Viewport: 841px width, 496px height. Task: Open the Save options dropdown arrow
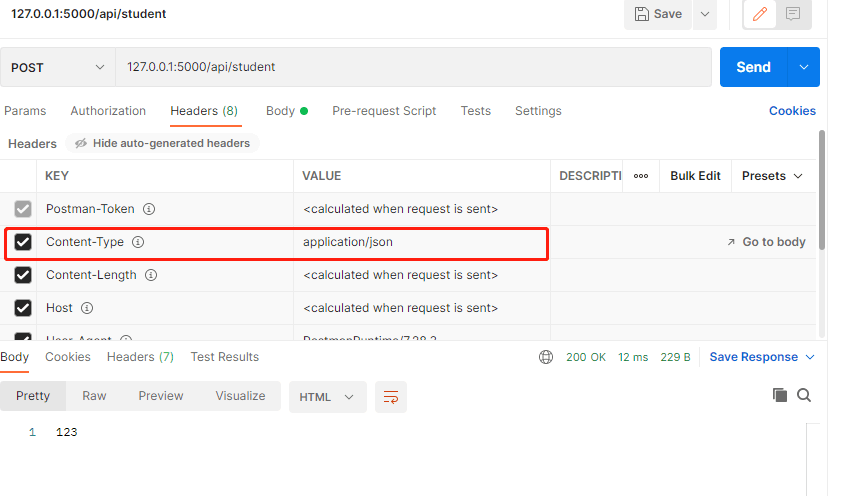pos(705,14)
